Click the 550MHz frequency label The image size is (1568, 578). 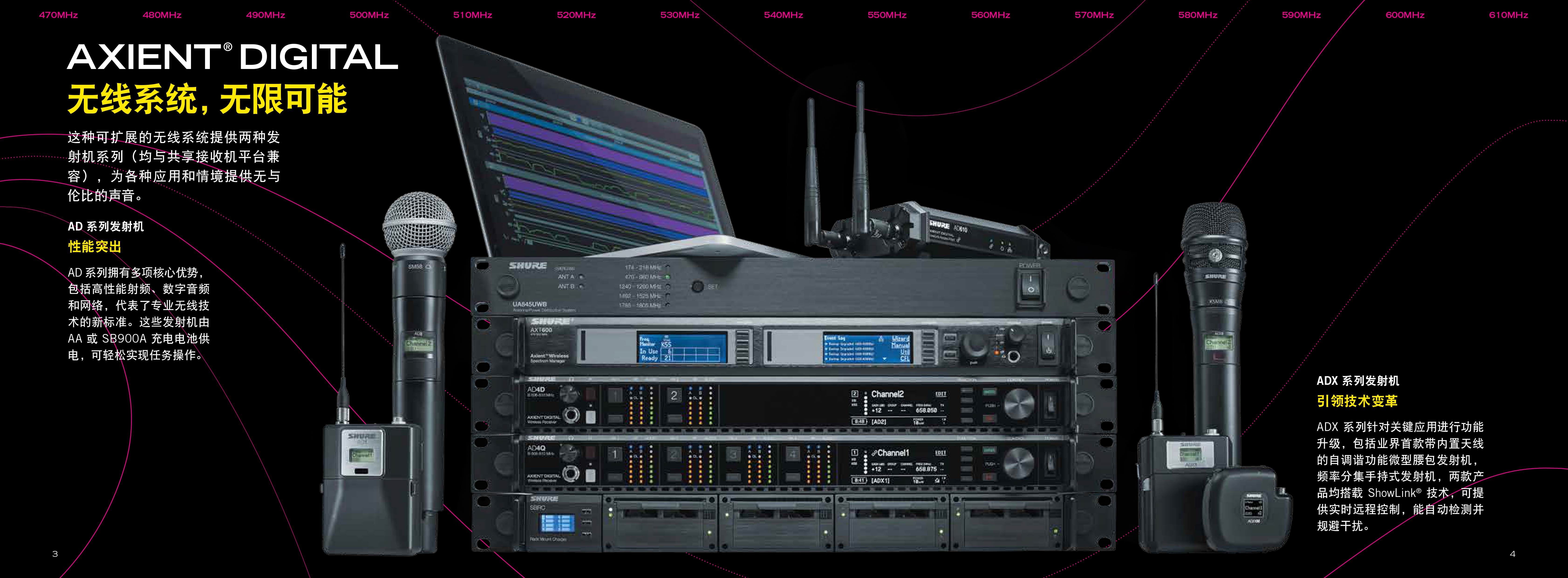[887, 15]
